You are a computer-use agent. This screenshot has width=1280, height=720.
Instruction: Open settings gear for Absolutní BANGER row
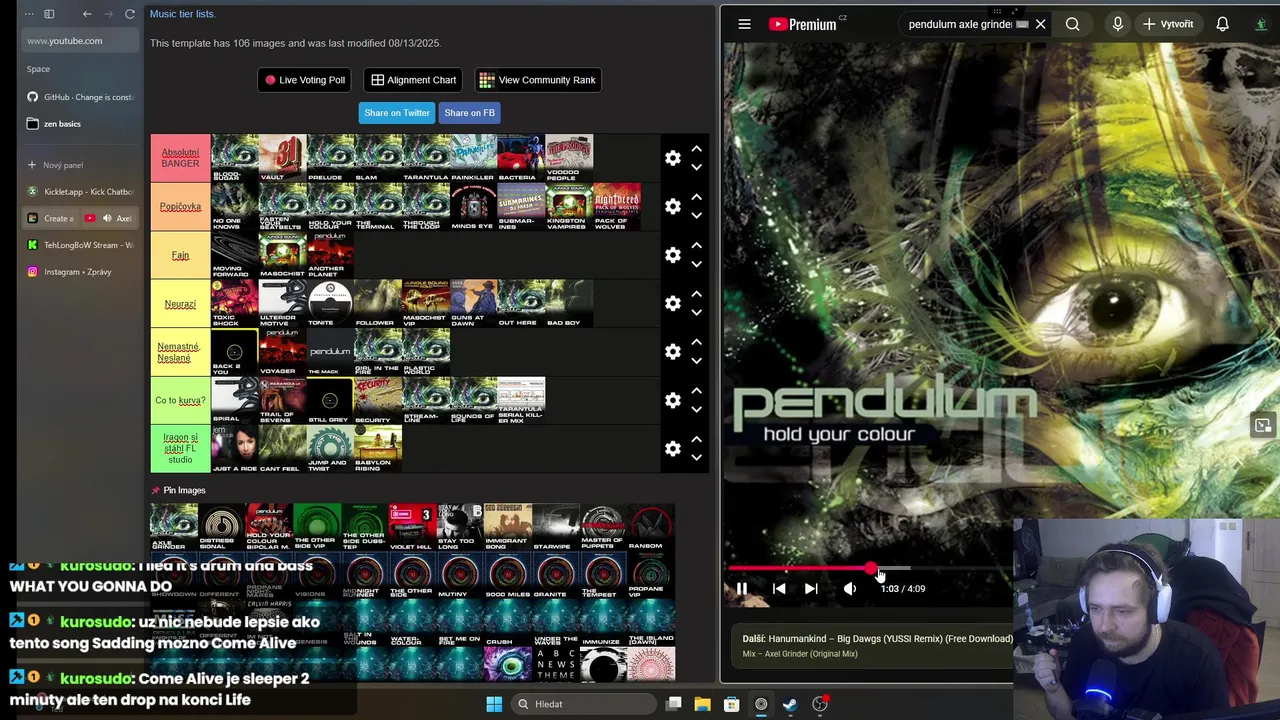point(673,158)
